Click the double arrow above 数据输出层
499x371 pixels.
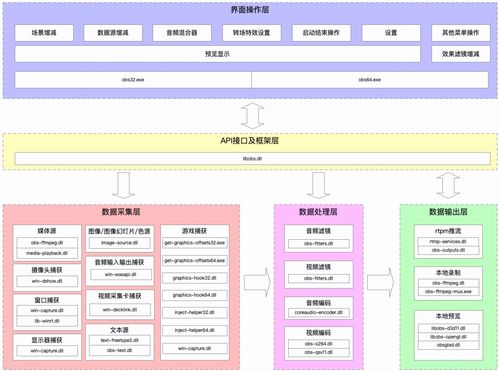tap(448, 185)
